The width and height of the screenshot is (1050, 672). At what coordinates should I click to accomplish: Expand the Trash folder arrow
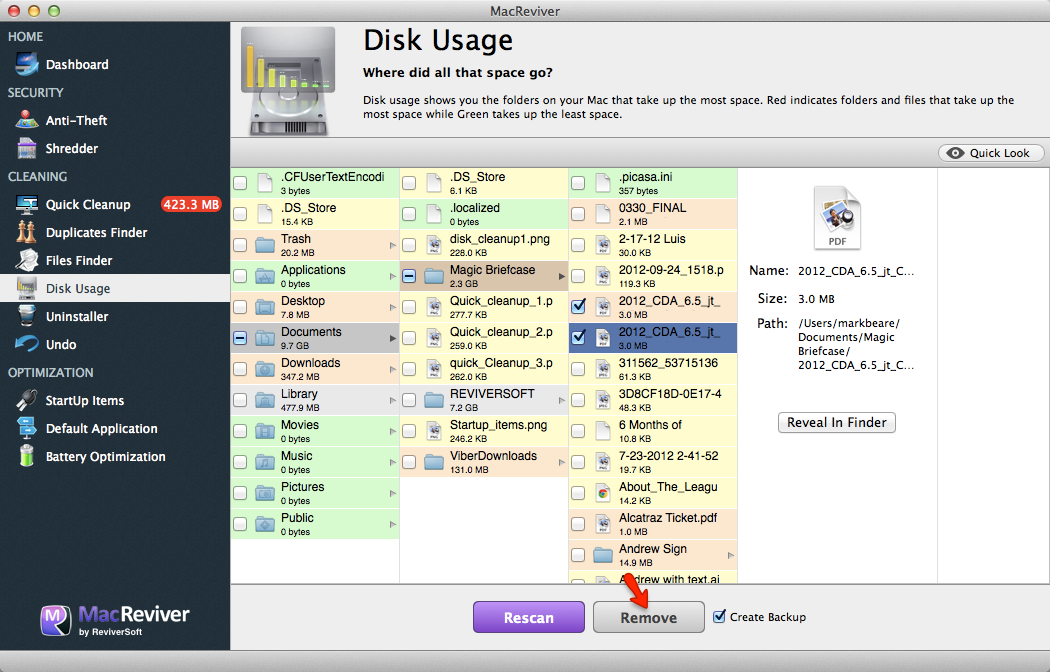[392, 245]
